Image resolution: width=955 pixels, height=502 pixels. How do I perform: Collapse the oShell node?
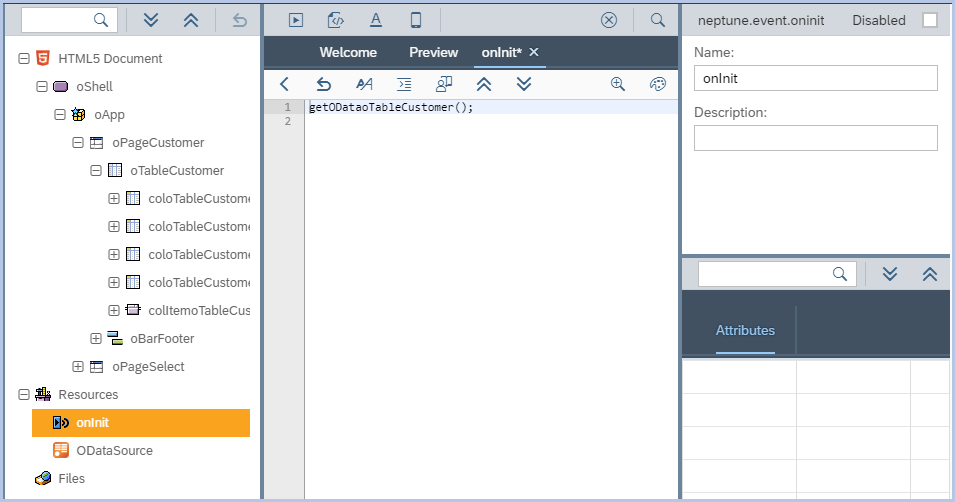point(41,87)
